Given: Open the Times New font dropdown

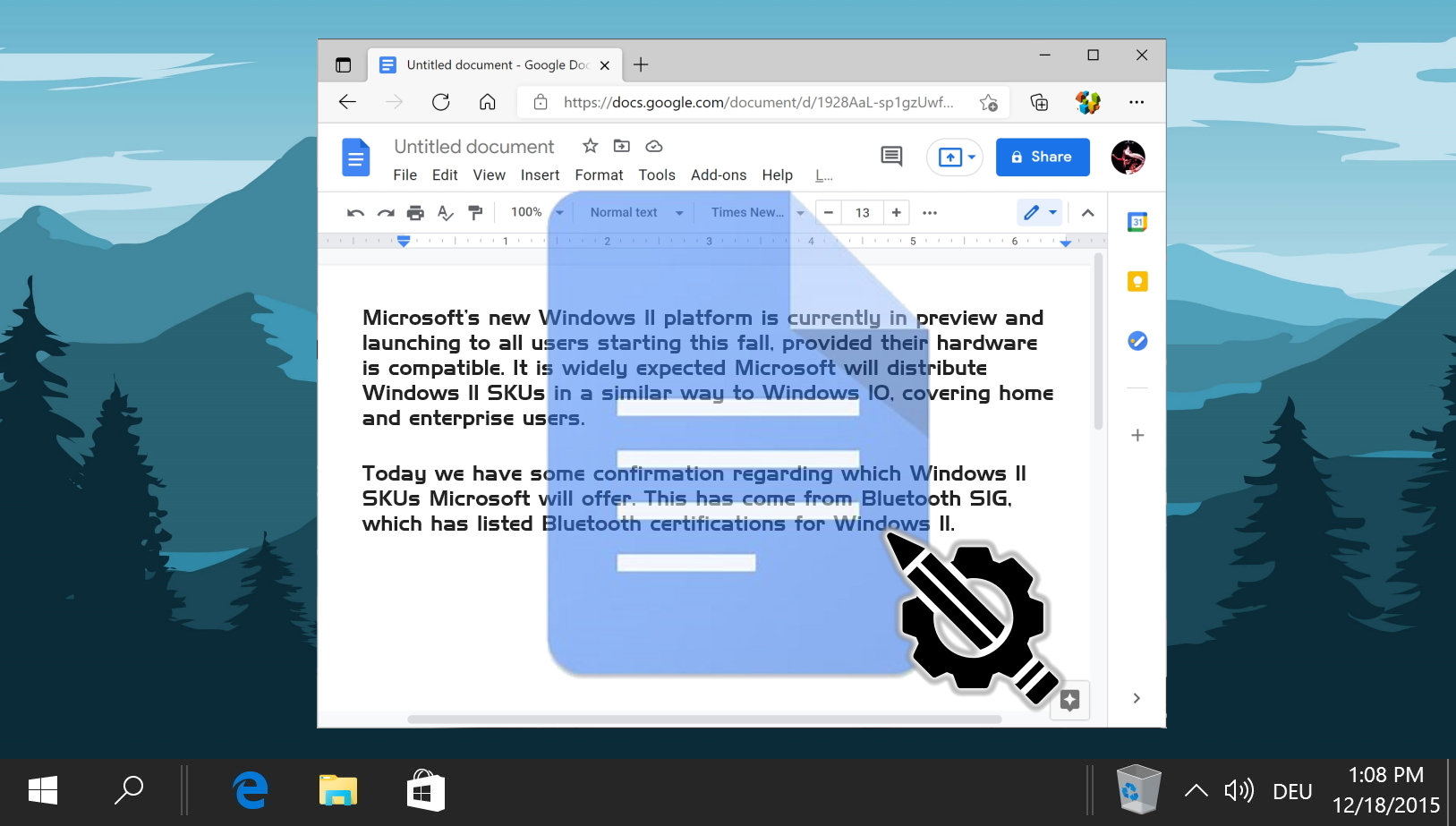Looking at the screenshot, I should point(757,212).
